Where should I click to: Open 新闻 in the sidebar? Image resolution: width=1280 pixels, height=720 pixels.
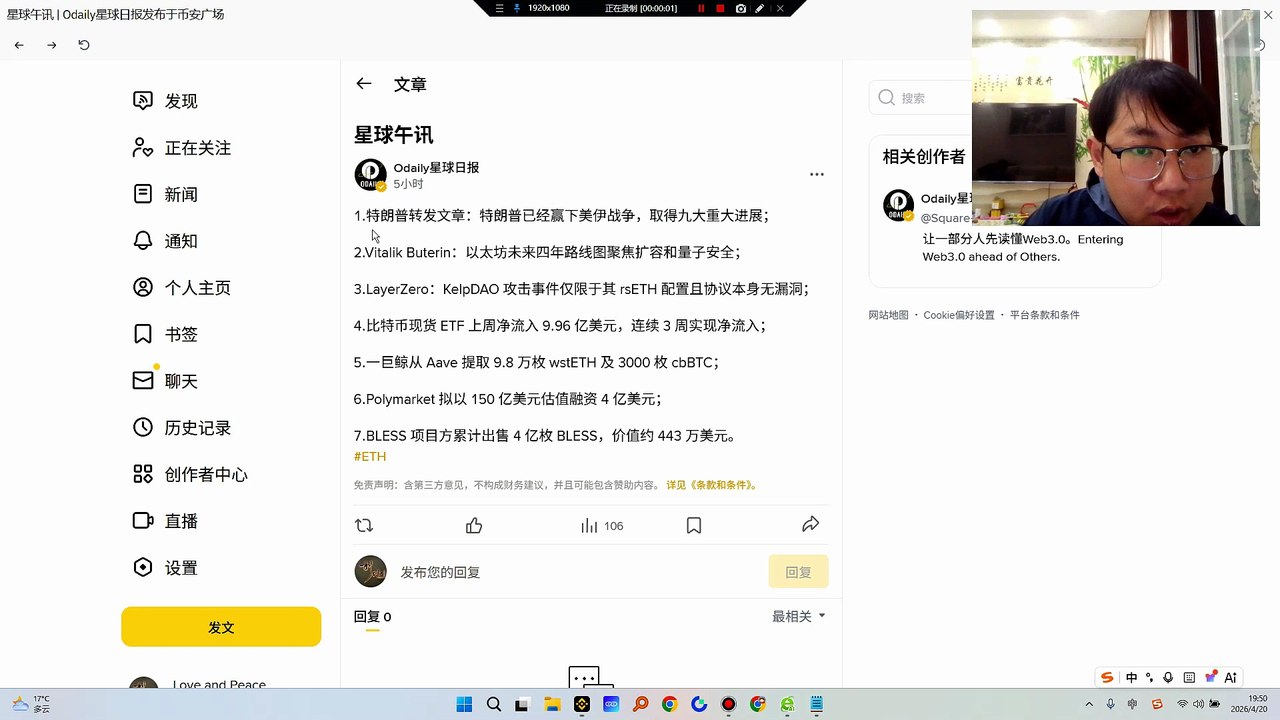pos(166,194)
